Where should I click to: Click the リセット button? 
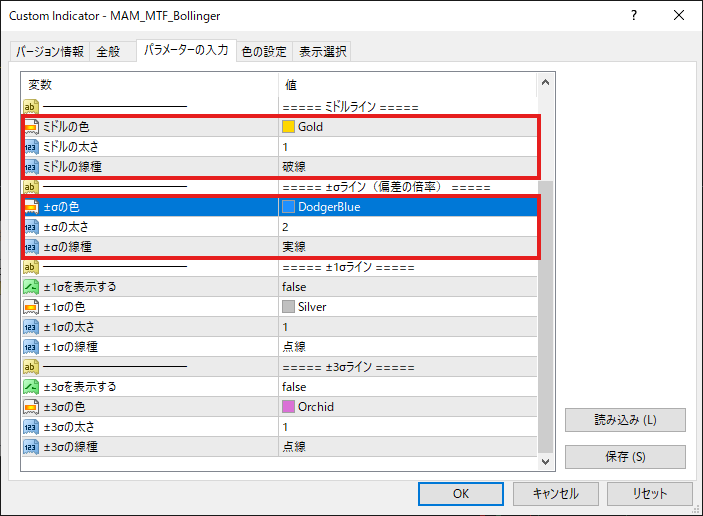click(650, 494)
